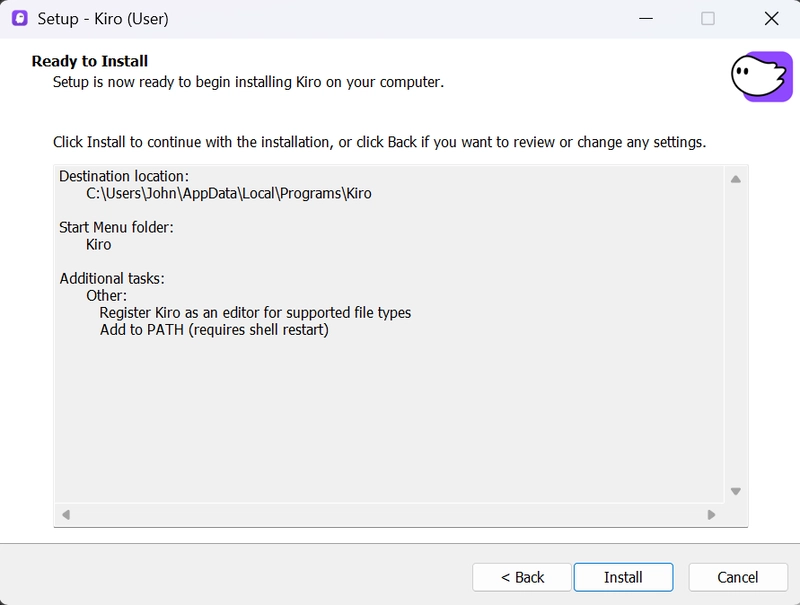
Task: Minimize the Setup window
Action: coord(645,18)
